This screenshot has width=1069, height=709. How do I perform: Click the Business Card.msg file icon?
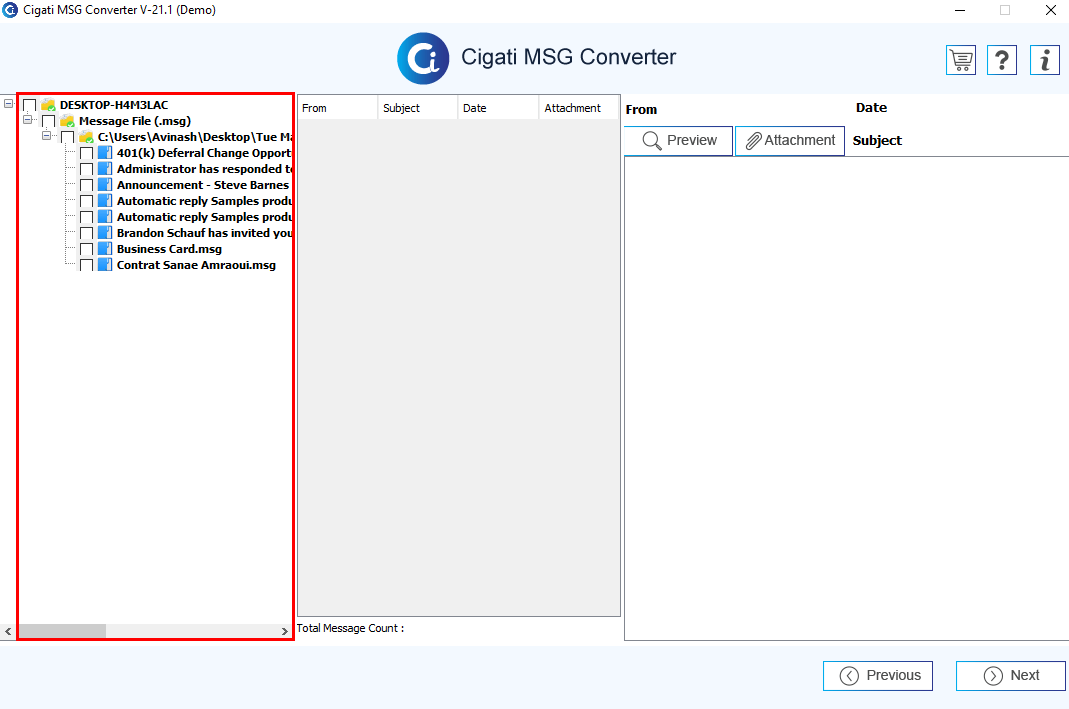105,249
